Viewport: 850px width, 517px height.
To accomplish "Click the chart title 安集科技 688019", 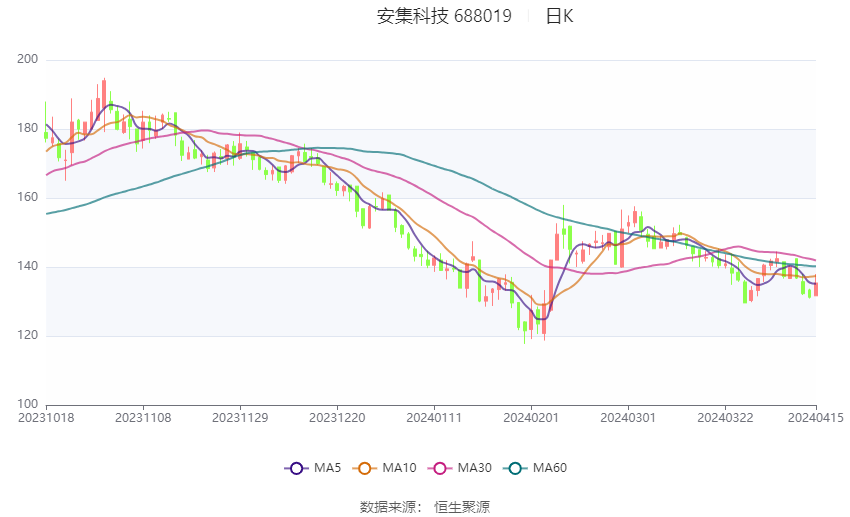I will pyautogui.click(x=444, y=16).
